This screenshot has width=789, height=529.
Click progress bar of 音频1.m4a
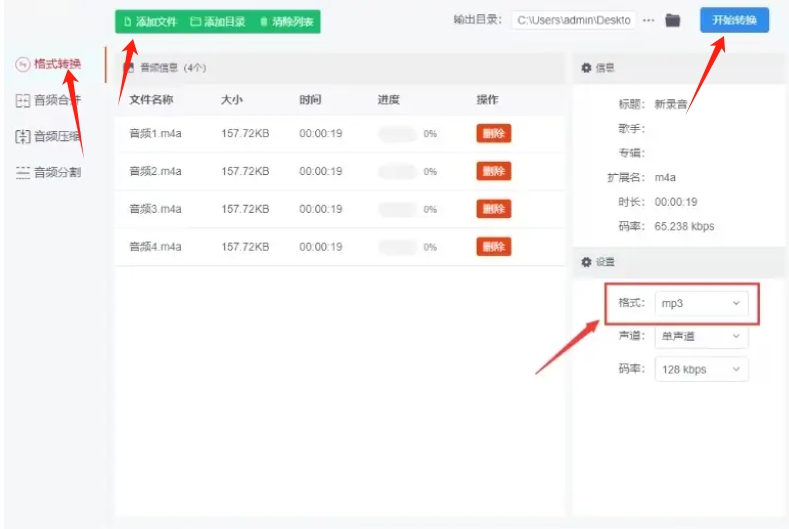398,134
